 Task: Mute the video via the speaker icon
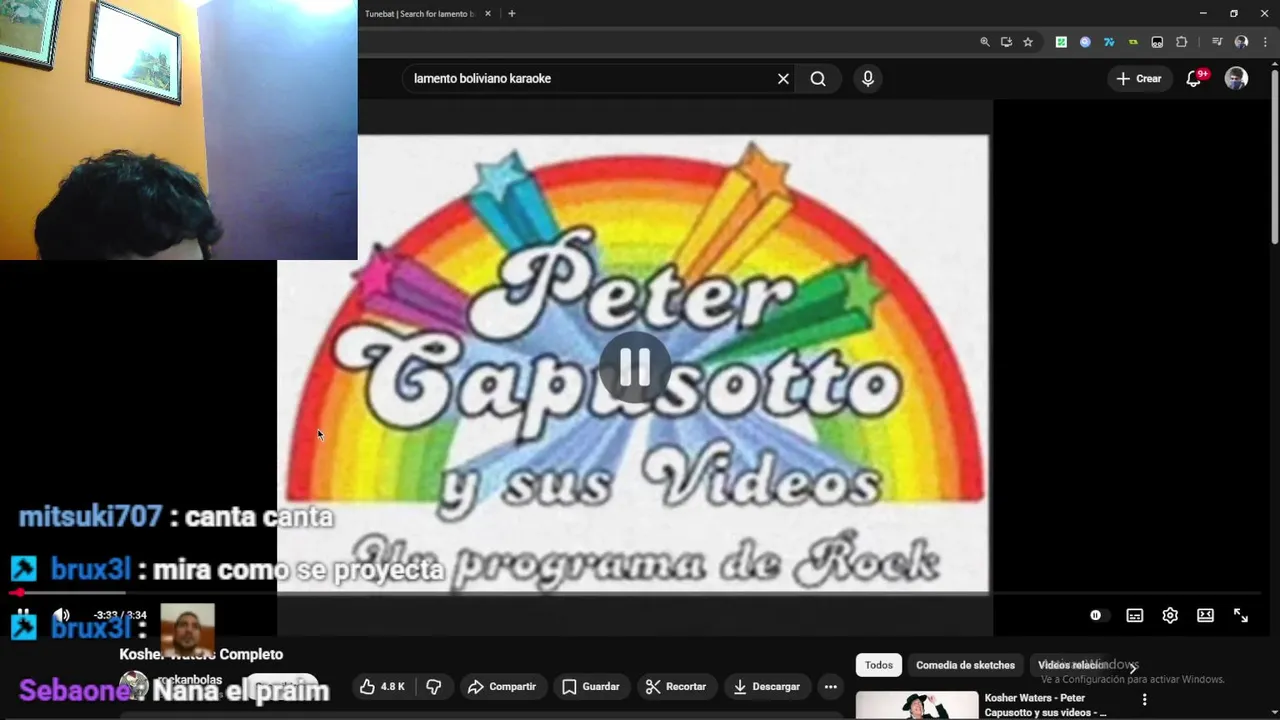point(62,616)
